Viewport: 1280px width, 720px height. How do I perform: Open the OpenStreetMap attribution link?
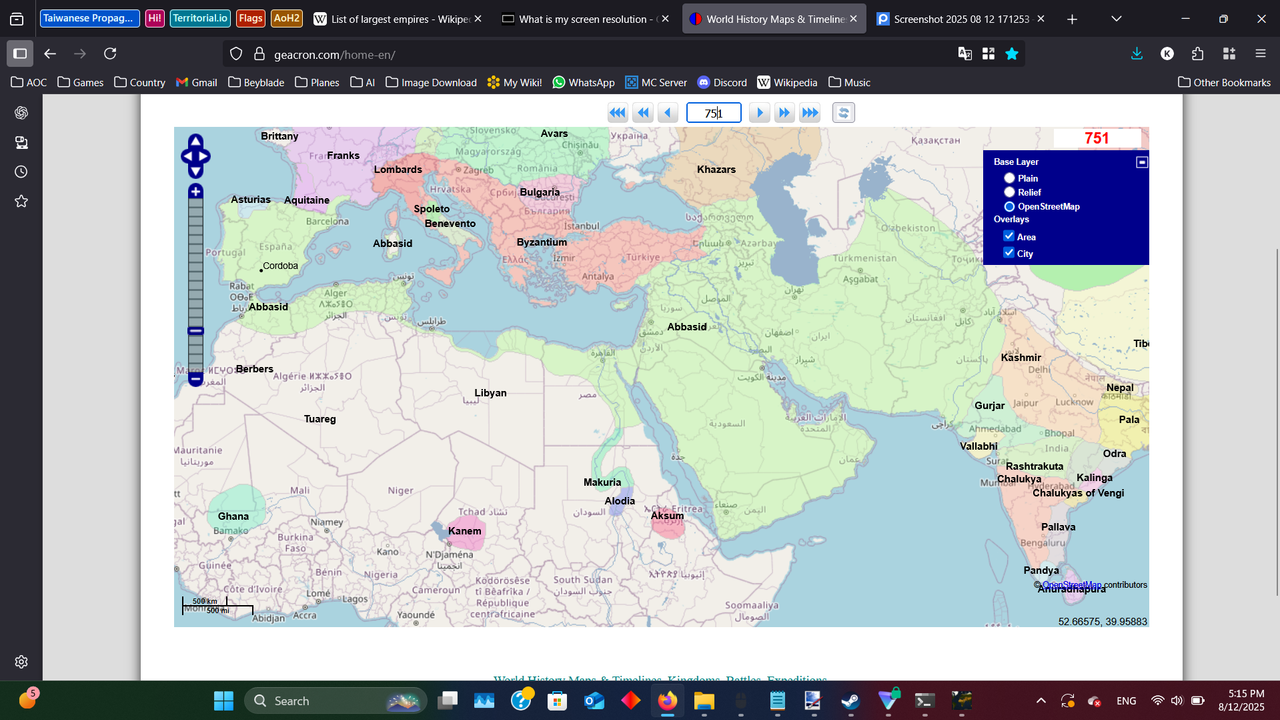click(1072, 585)
